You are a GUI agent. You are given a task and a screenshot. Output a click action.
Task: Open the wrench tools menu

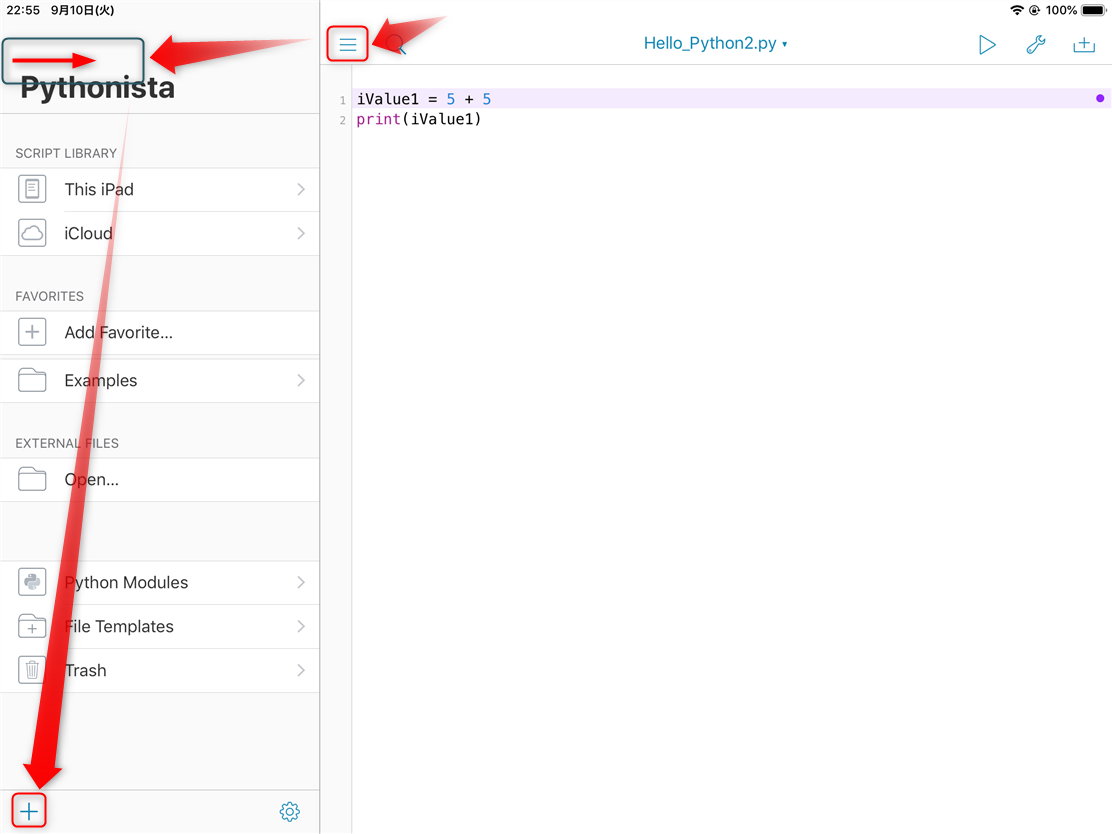[1036, 45]
